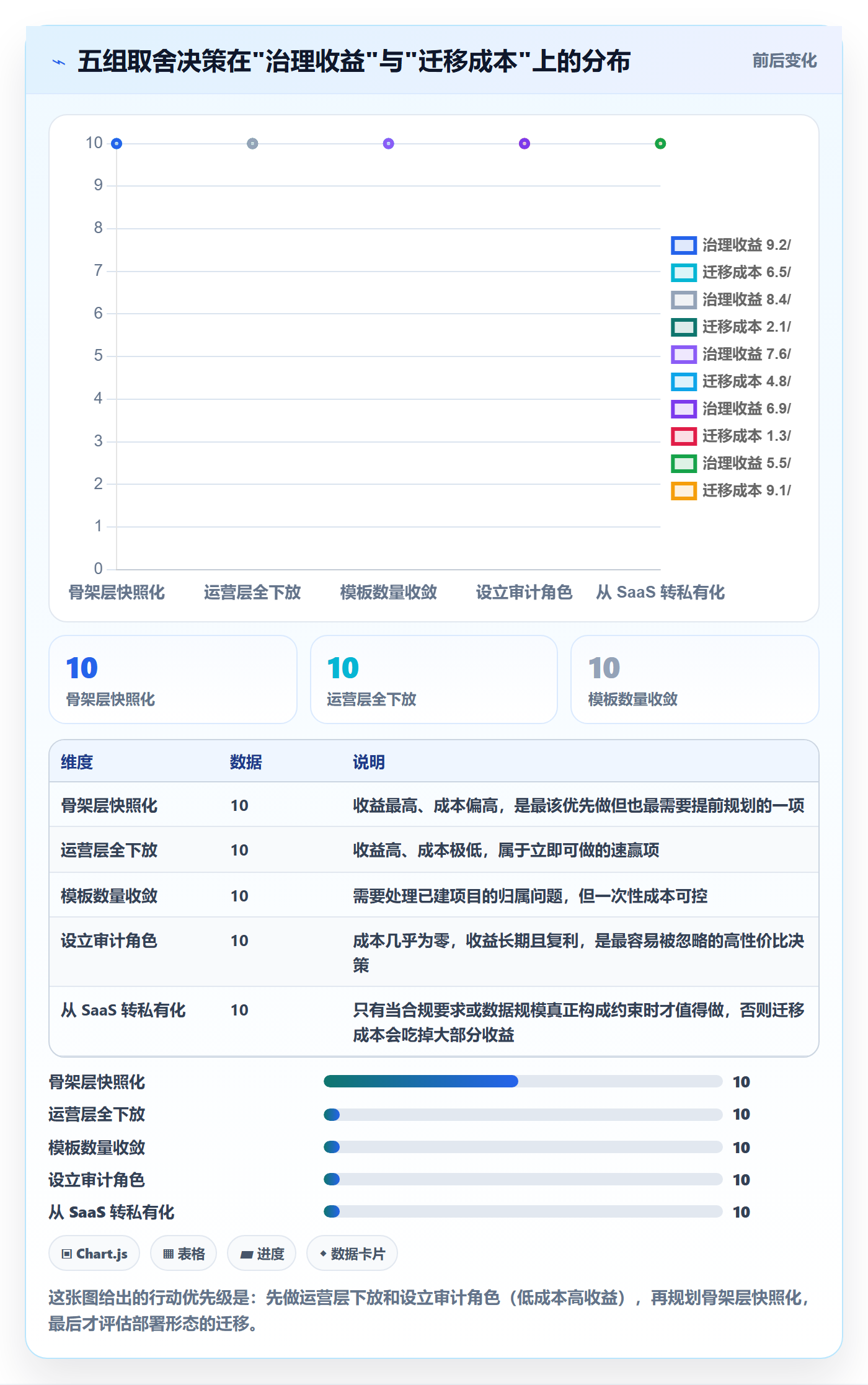The width and height of the screenshot is (868, 1385).
Task: Open the 运营层全下放 stat card
Action: click(x=434, y=679)
